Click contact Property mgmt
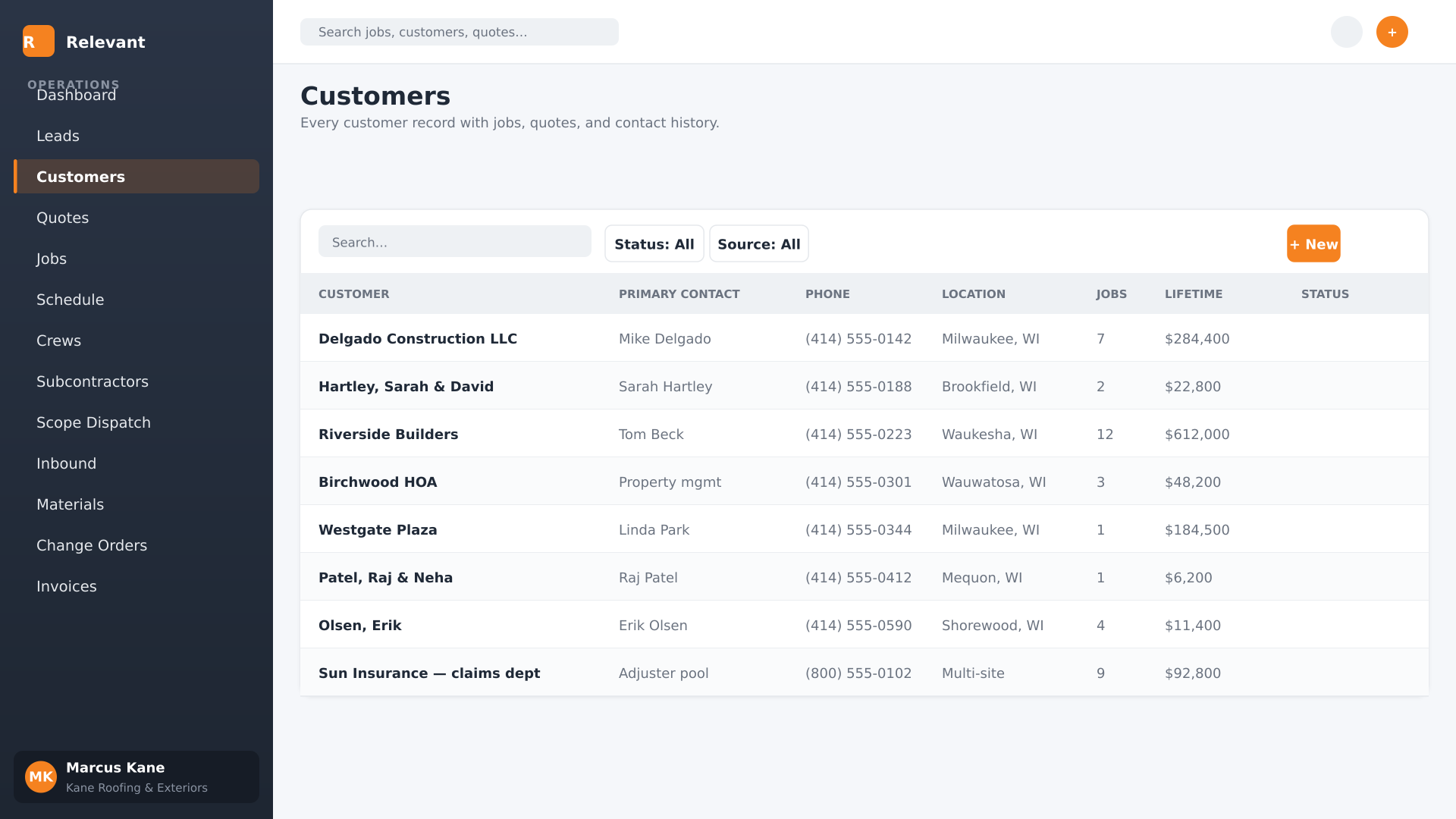Screen dimensions: 1456x819 670,482
